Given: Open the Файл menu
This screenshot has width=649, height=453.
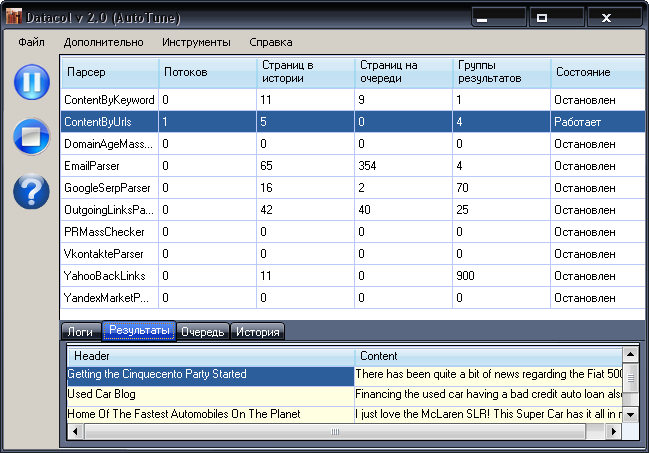Looking at the screenshot, I should point(31,42).
